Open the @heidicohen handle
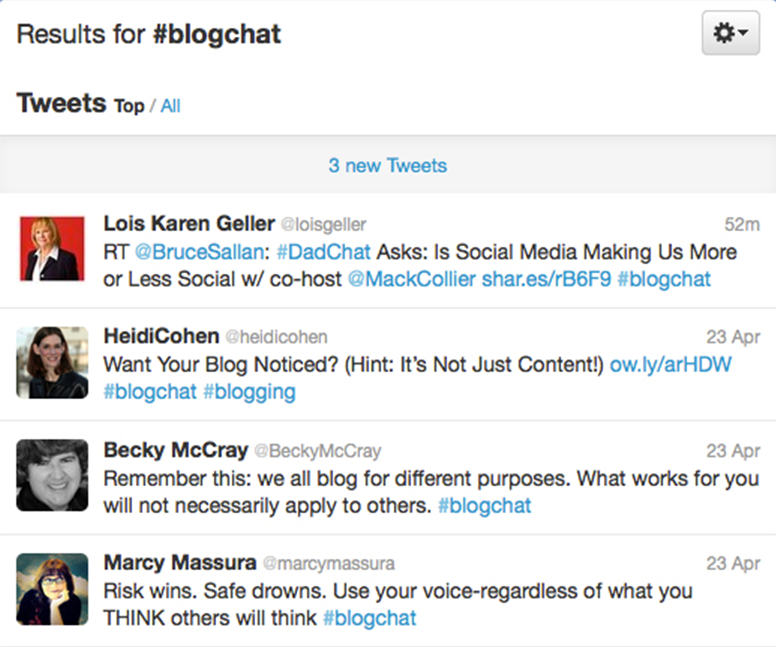 (276, 337)
